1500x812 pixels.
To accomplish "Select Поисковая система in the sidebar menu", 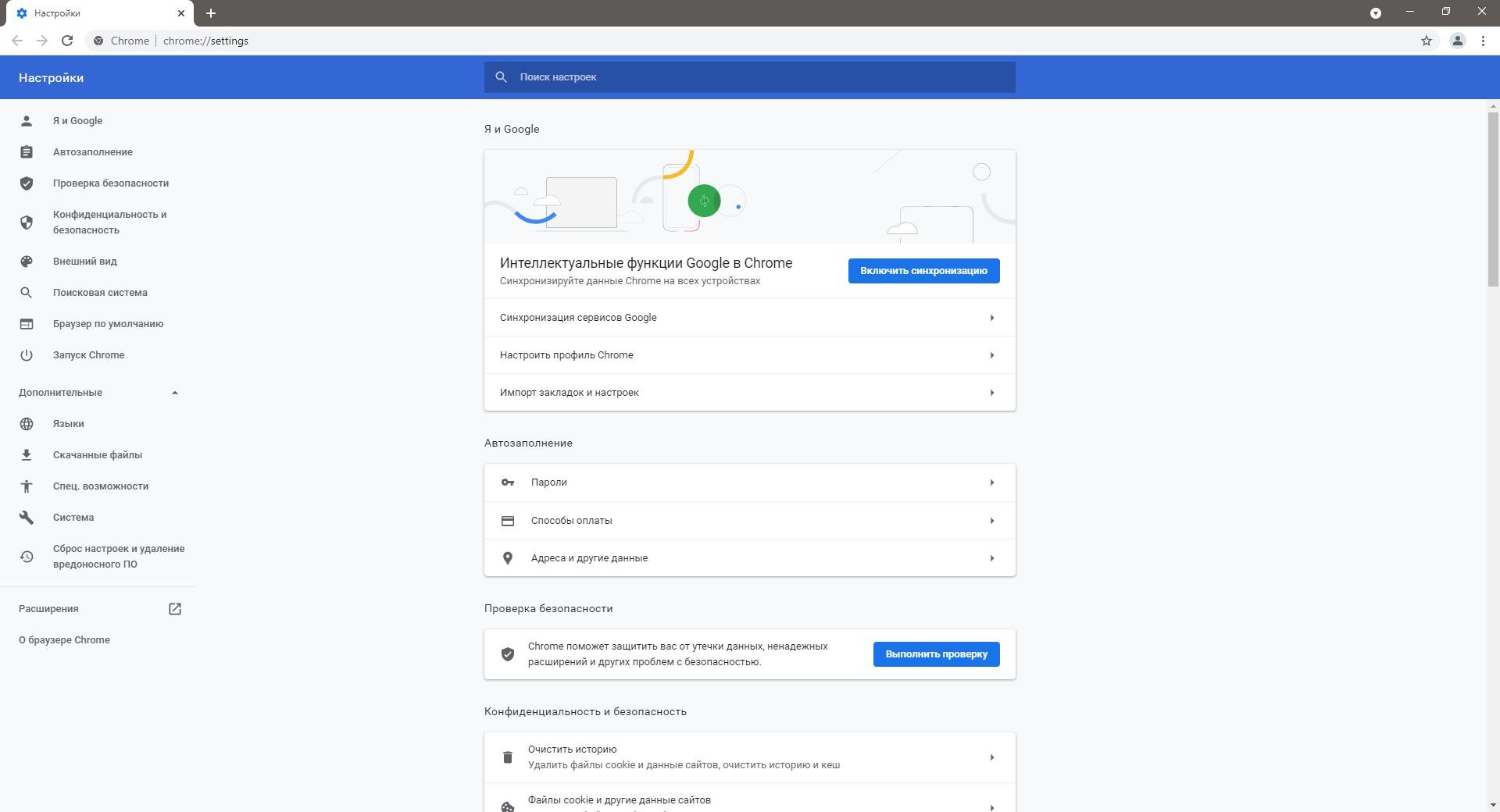I will coord(100,293).
